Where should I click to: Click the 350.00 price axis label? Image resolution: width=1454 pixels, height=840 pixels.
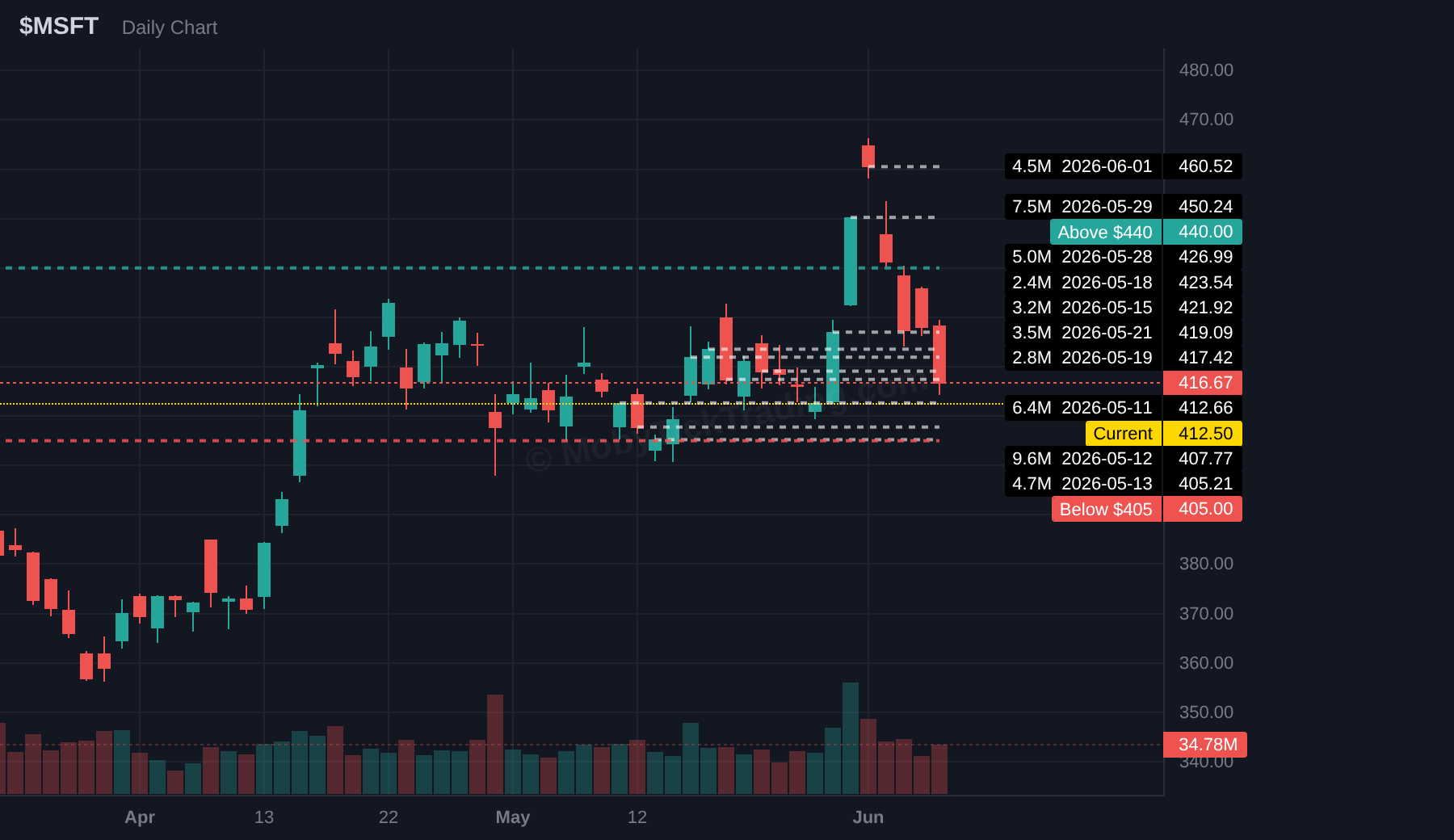click(x=1206, y=712)
